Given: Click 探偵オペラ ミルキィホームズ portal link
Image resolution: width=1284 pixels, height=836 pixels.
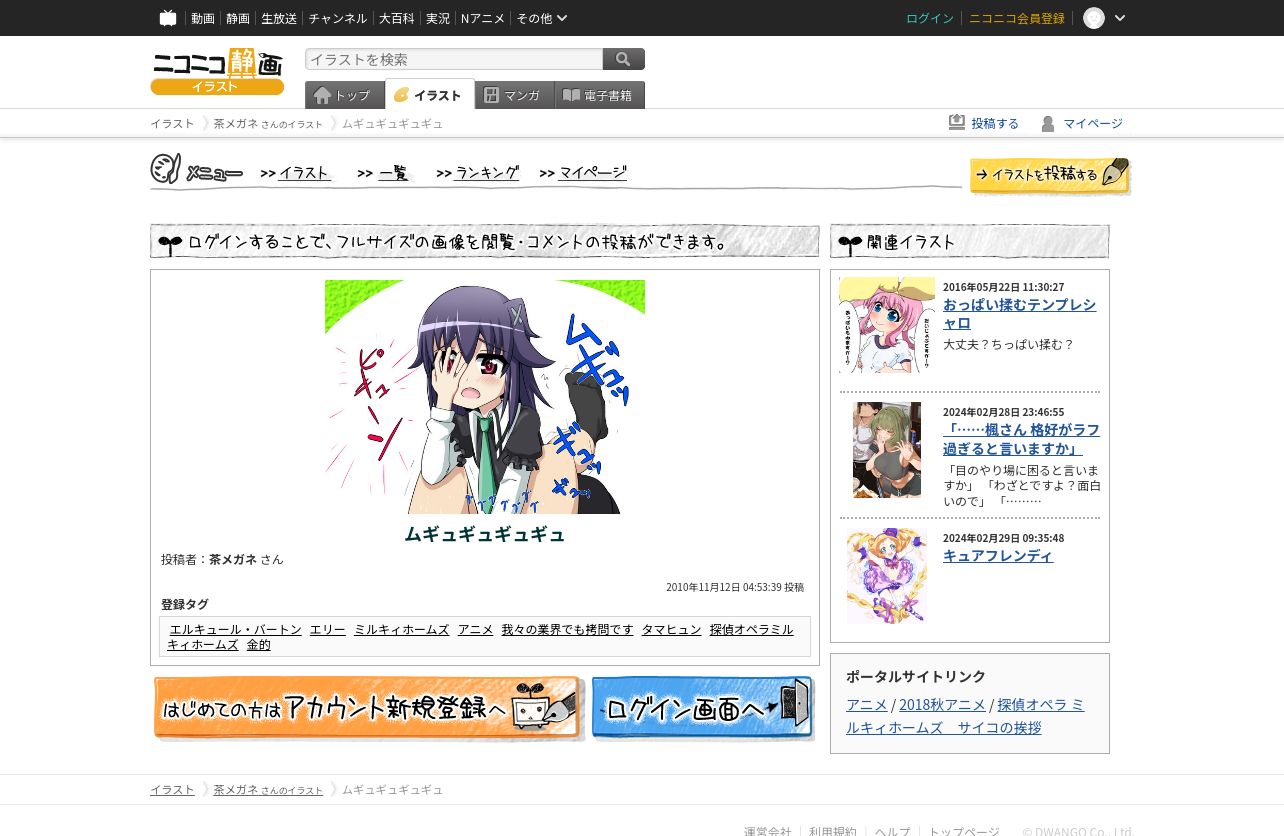Looking at the screenshot, I should click(x=965, y=716).
